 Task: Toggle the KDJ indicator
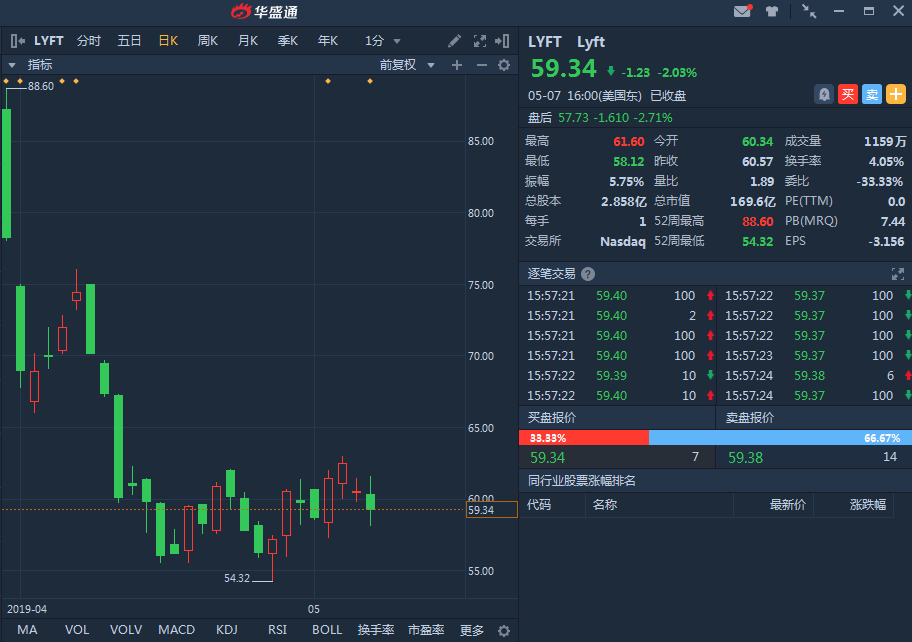click(227, 630)
